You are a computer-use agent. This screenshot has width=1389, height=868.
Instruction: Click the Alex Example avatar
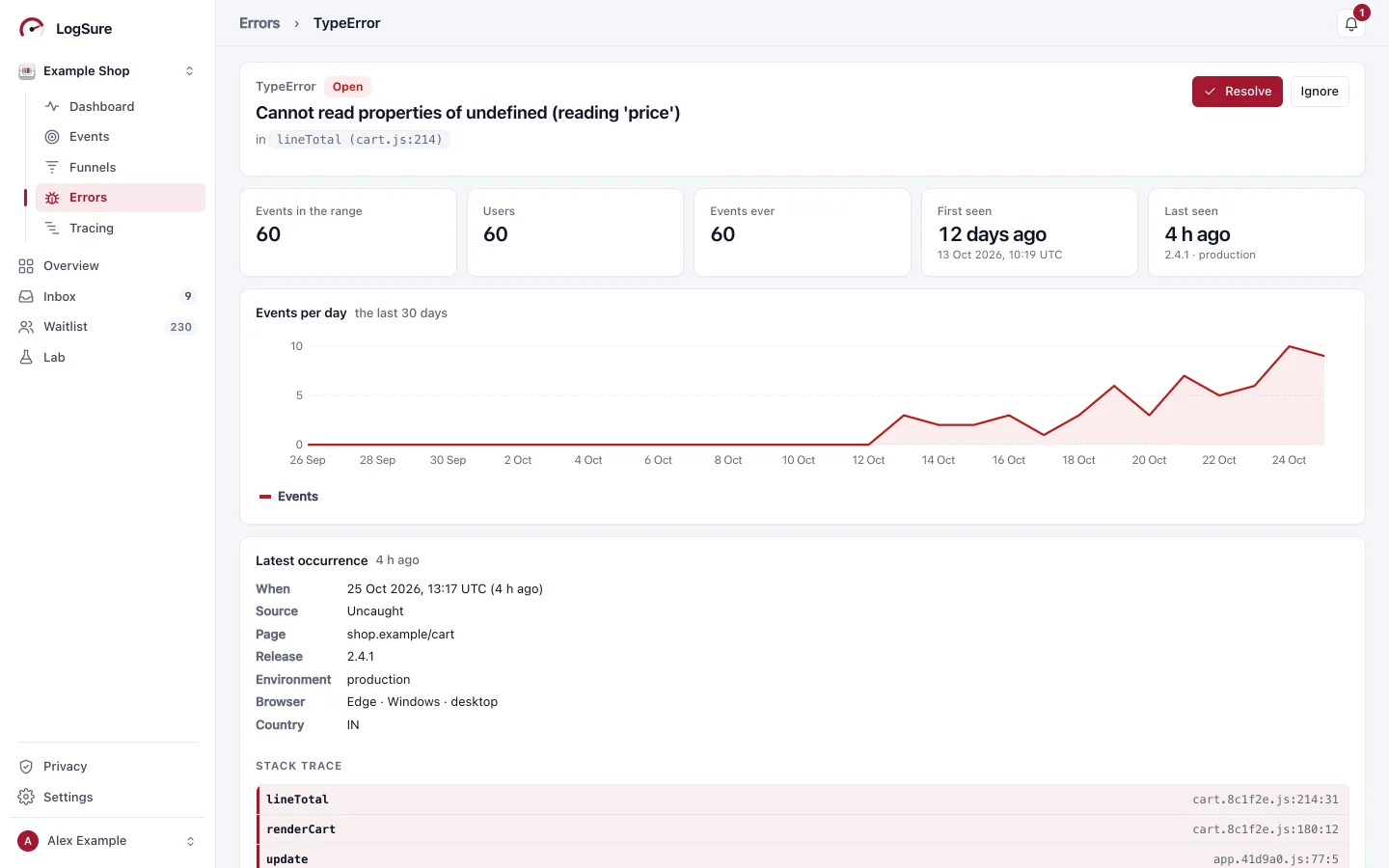28,841
